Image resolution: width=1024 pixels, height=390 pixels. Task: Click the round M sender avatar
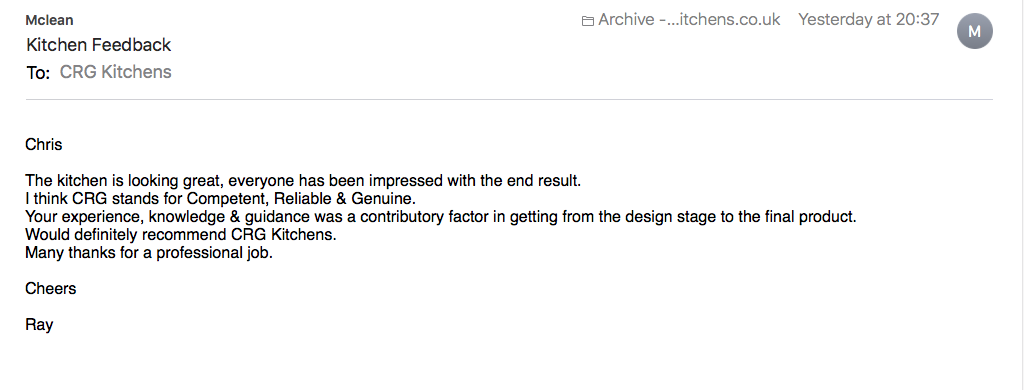point(974,31)
